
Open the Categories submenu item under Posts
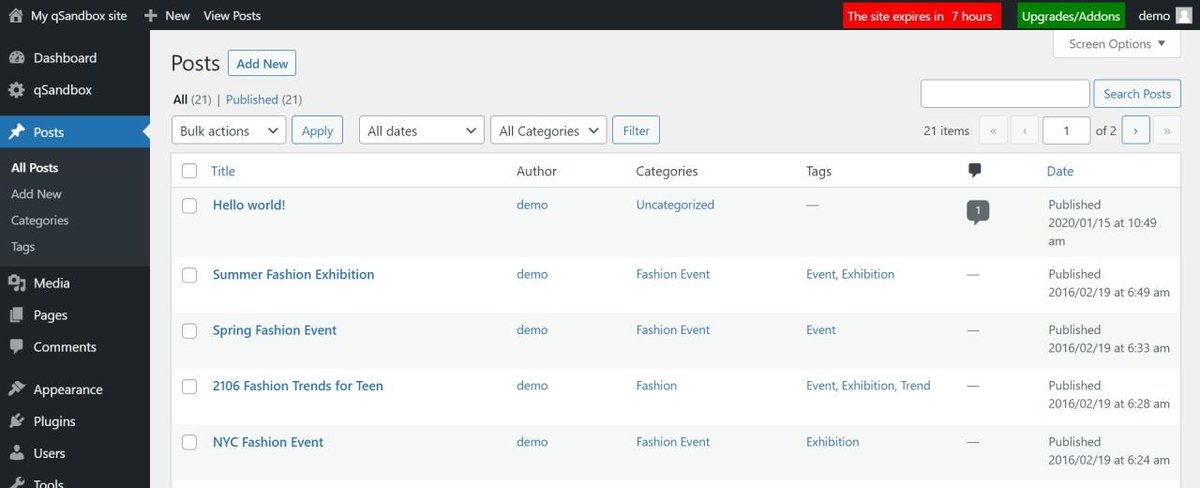(x=40, y=221)
